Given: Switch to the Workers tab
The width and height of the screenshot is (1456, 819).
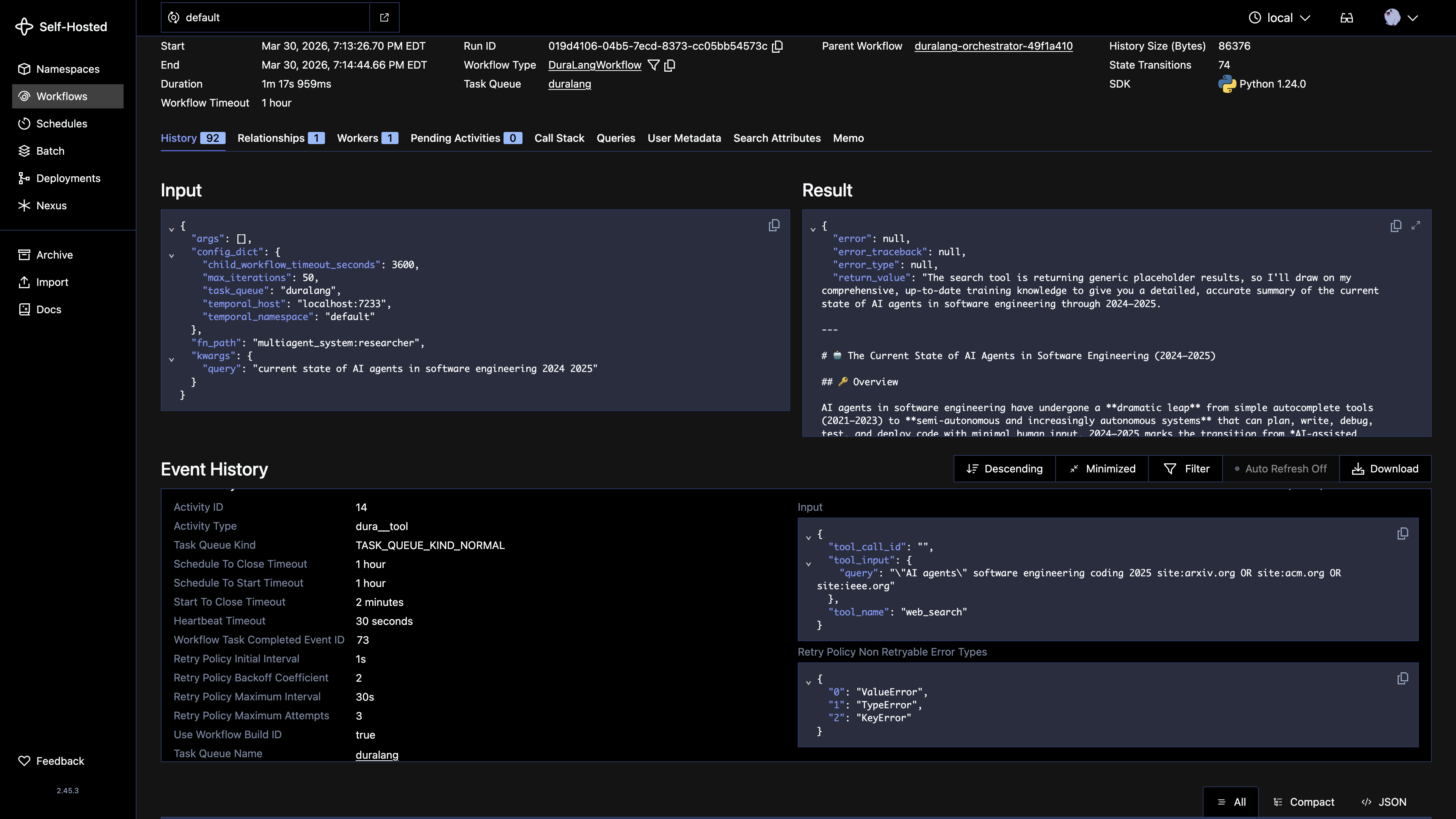Looking at the screenshot, I should click(367, 138).
